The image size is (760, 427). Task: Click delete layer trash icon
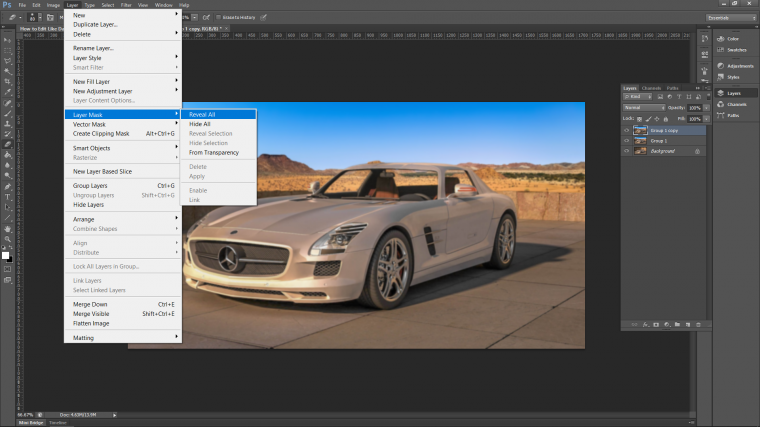(x=698, y=325)
